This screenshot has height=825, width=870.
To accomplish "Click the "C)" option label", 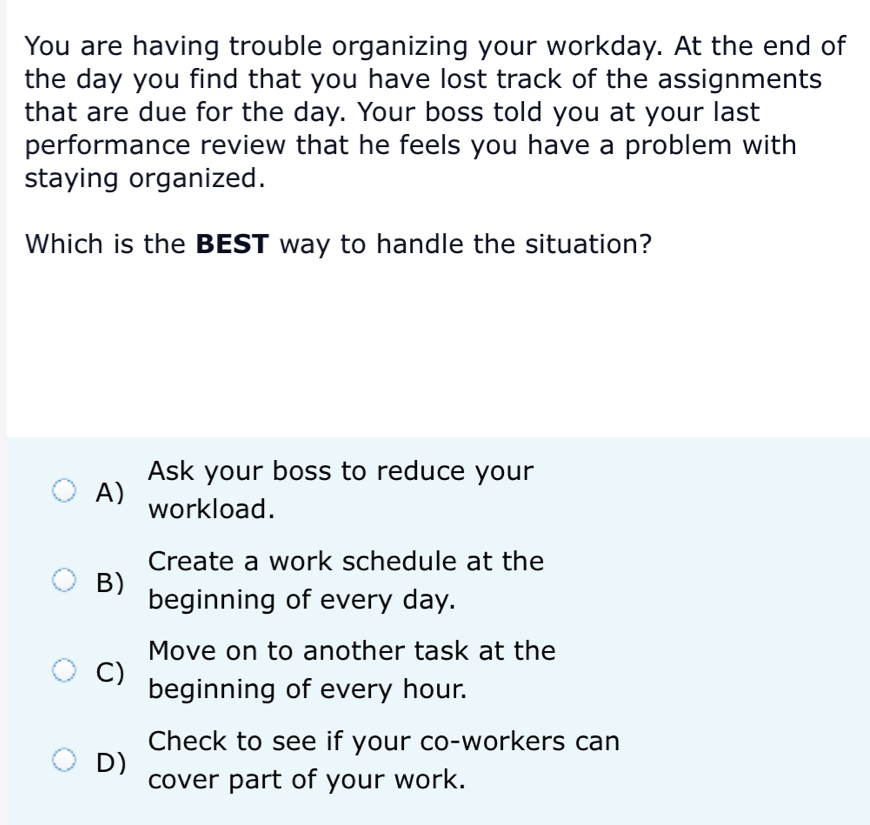I will click(110, 671).
